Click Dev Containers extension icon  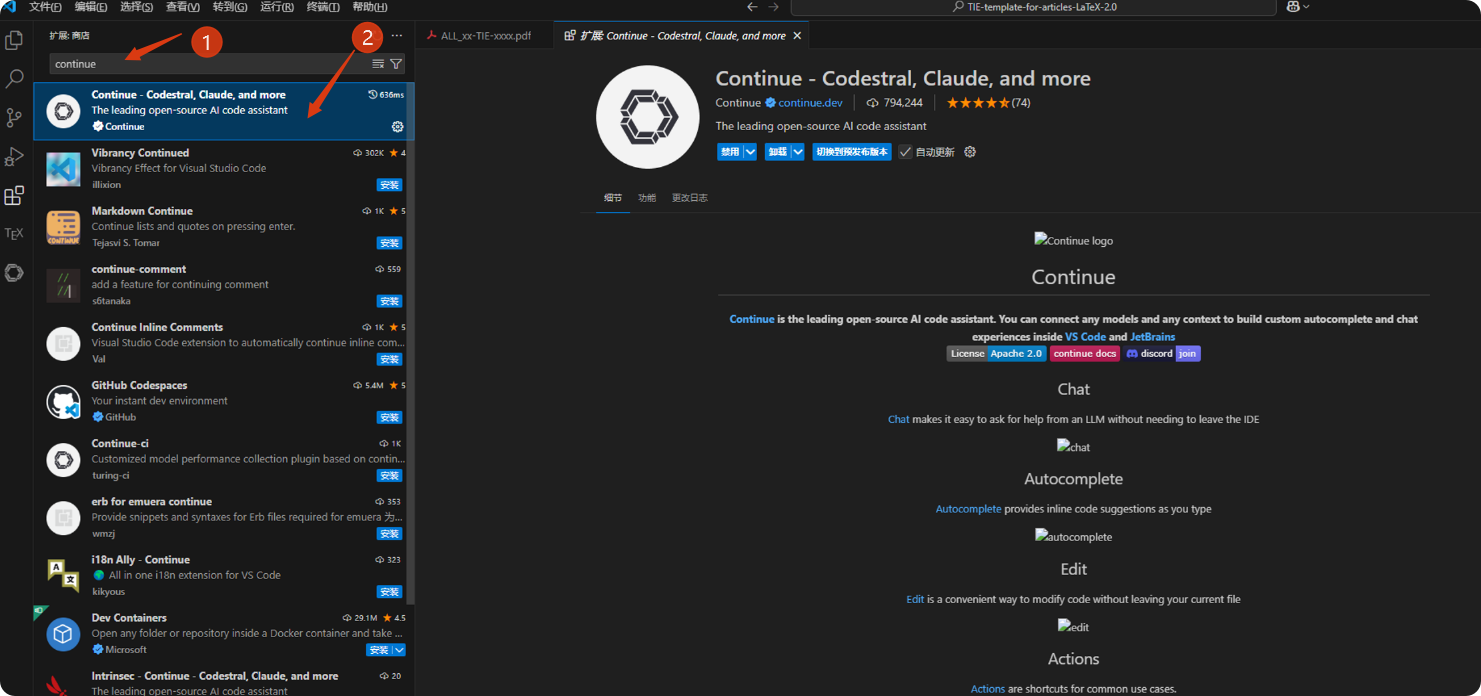click(63, 634)
